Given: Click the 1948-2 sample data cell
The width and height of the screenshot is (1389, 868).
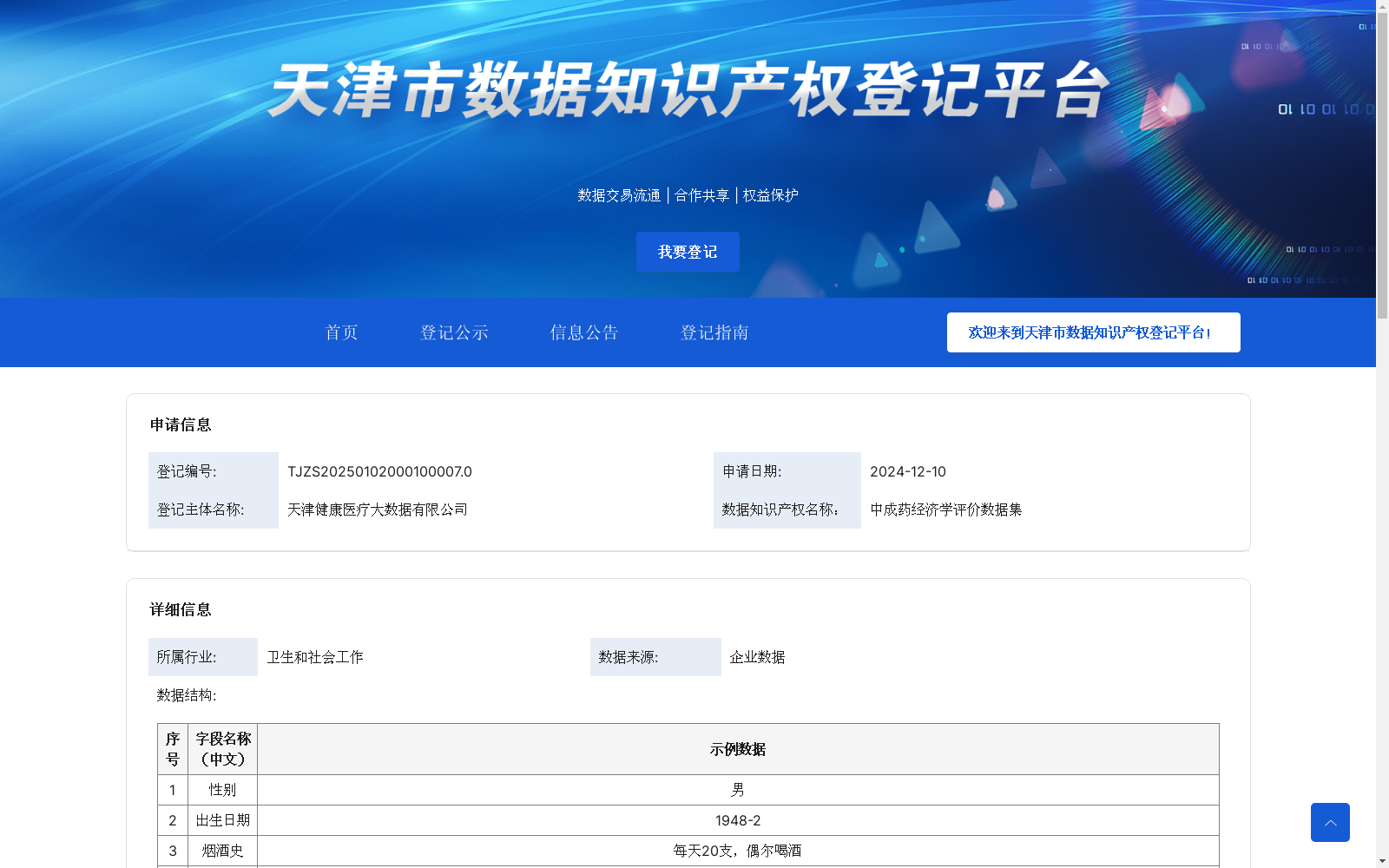Looking at the screenshot, I should [x=738, y=820].
